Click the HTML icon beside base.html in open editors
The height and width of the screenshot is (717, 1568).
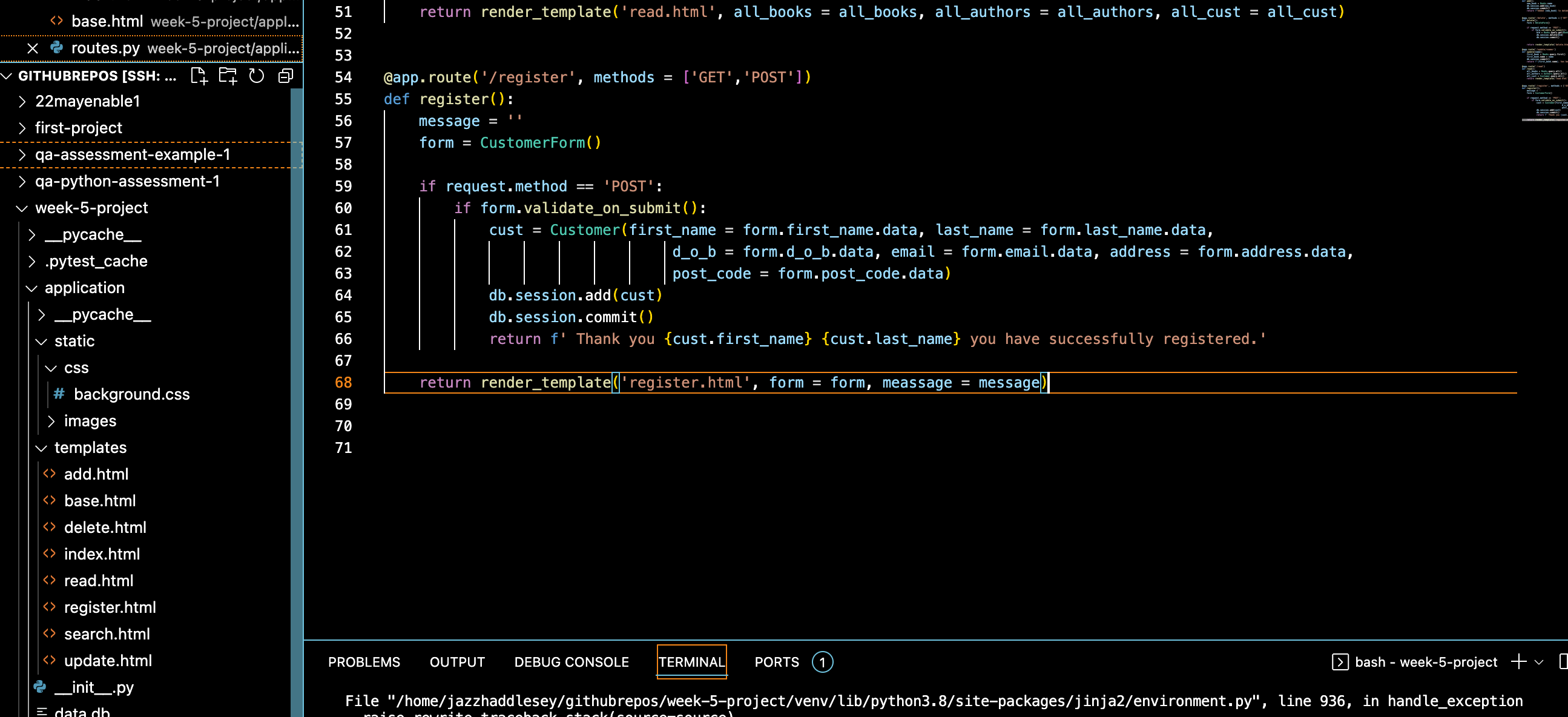(57, 21)
